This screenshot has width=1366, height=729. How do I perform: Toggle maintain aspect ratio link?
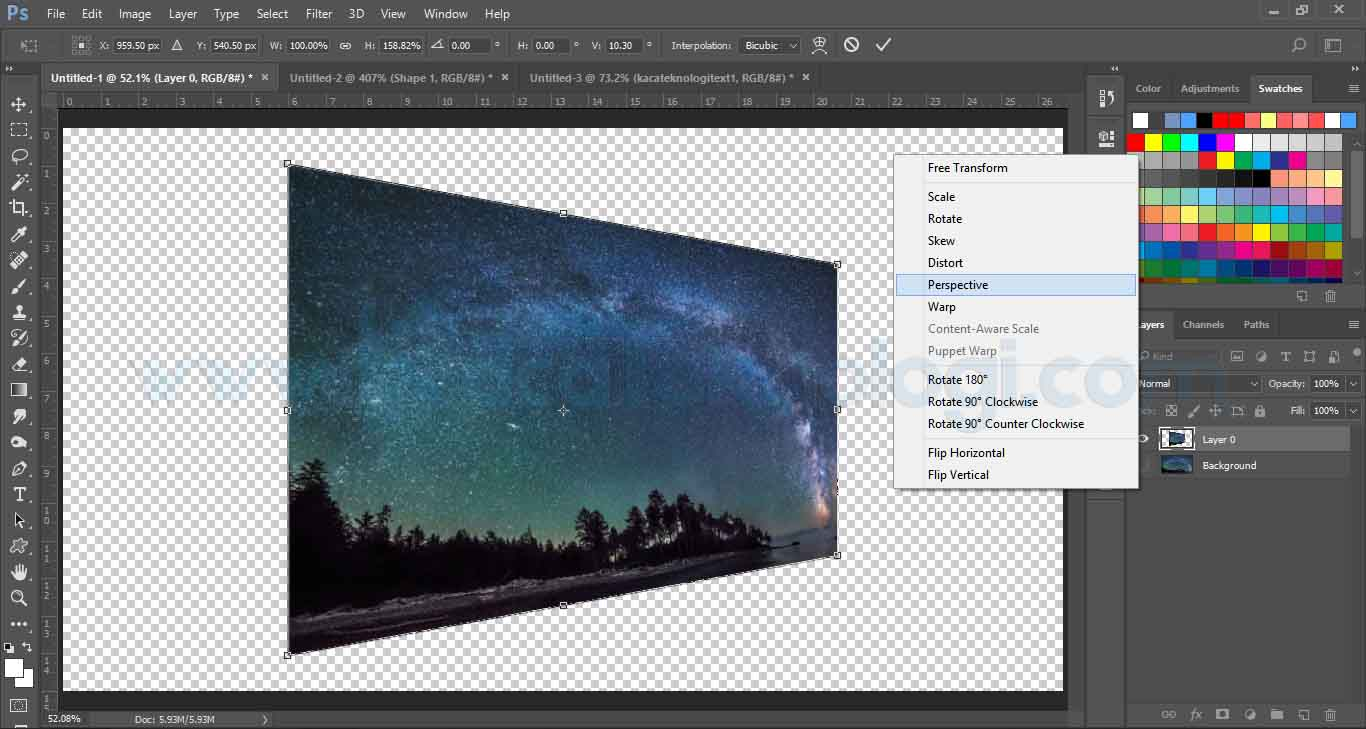tap(345, 45)
